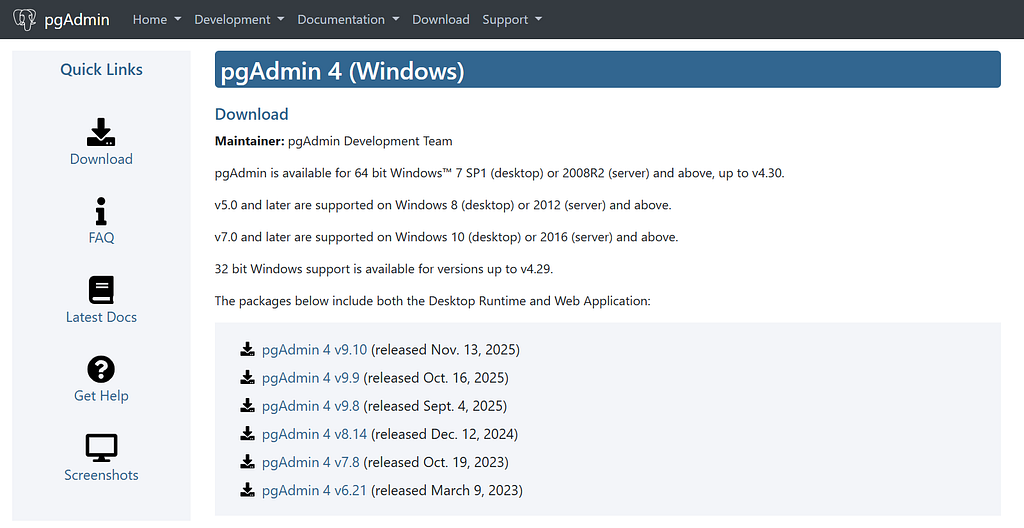
Task: Open the Latest Docs quick link label
Action: pyautogui.click(x=101, y=317)
